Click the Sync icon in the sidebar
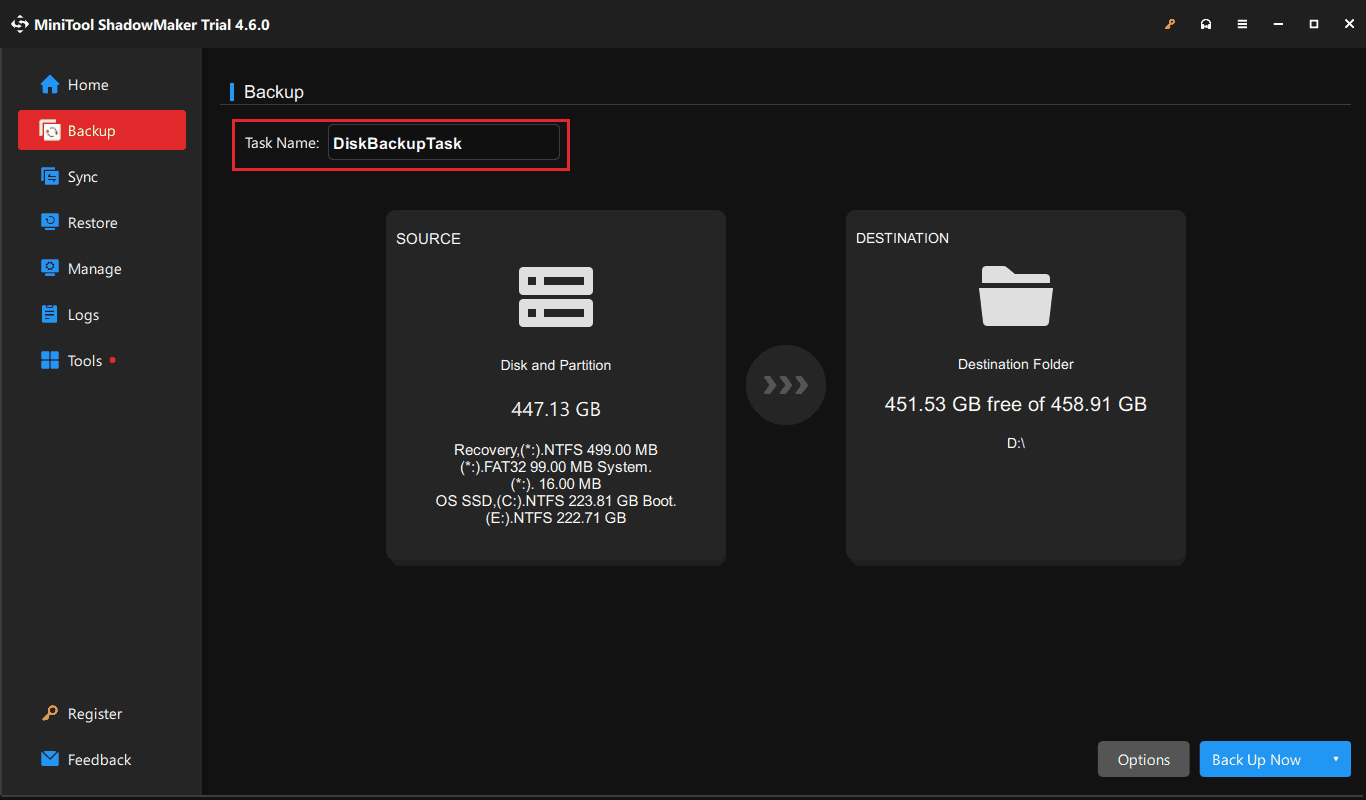This screenshot has height=800, width=1366. pos(50,177)
